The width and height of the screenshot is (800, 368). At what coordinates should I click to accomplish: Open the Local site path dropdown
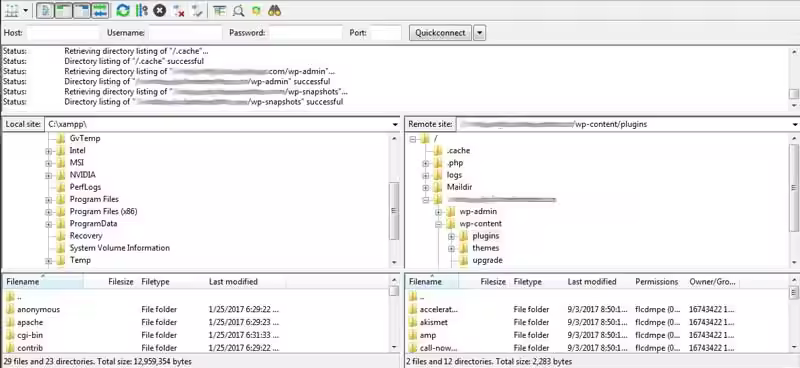point(395,124)
